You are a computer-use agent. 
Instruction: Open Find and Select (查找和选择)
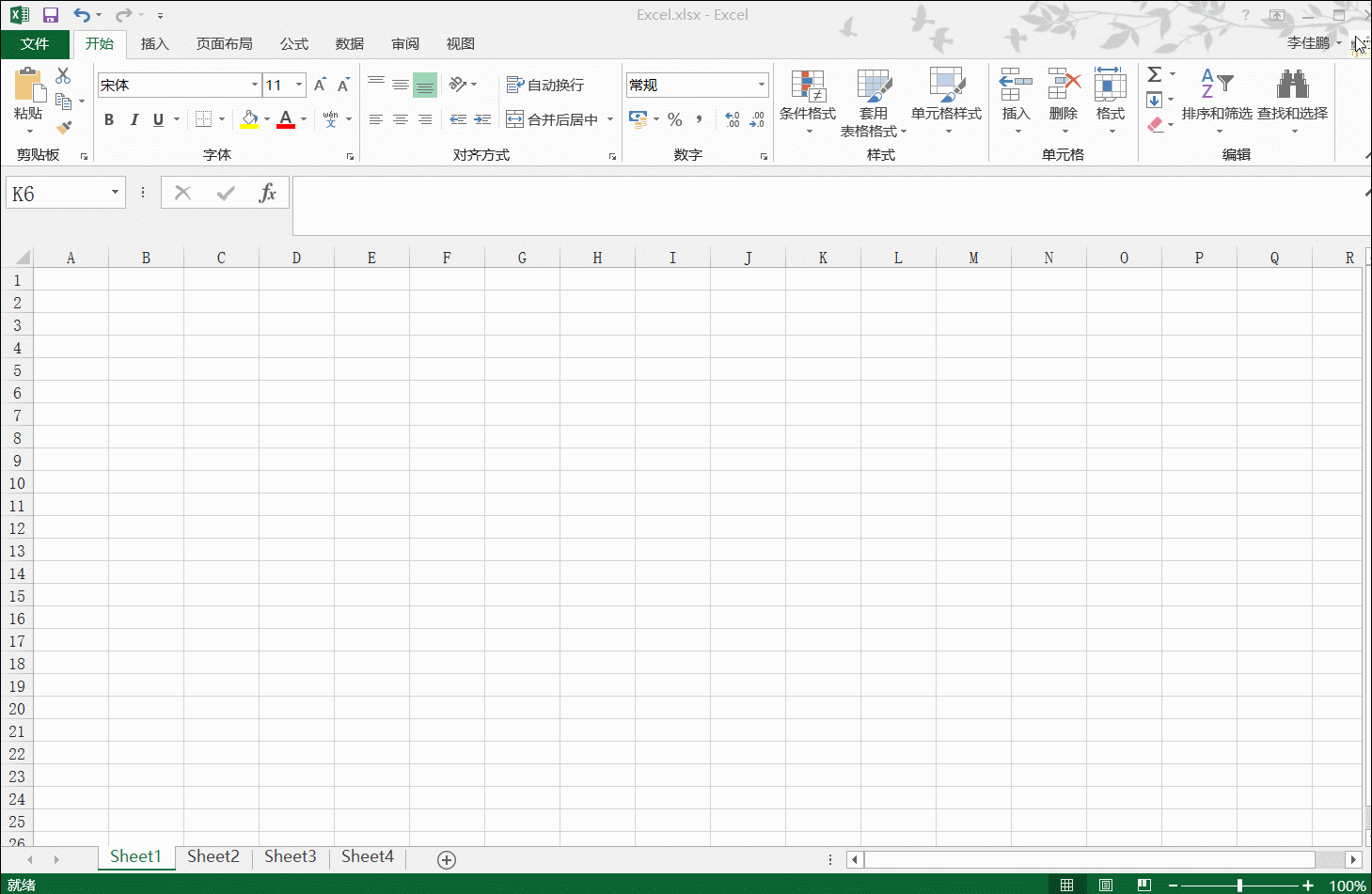coord(1292,99)
